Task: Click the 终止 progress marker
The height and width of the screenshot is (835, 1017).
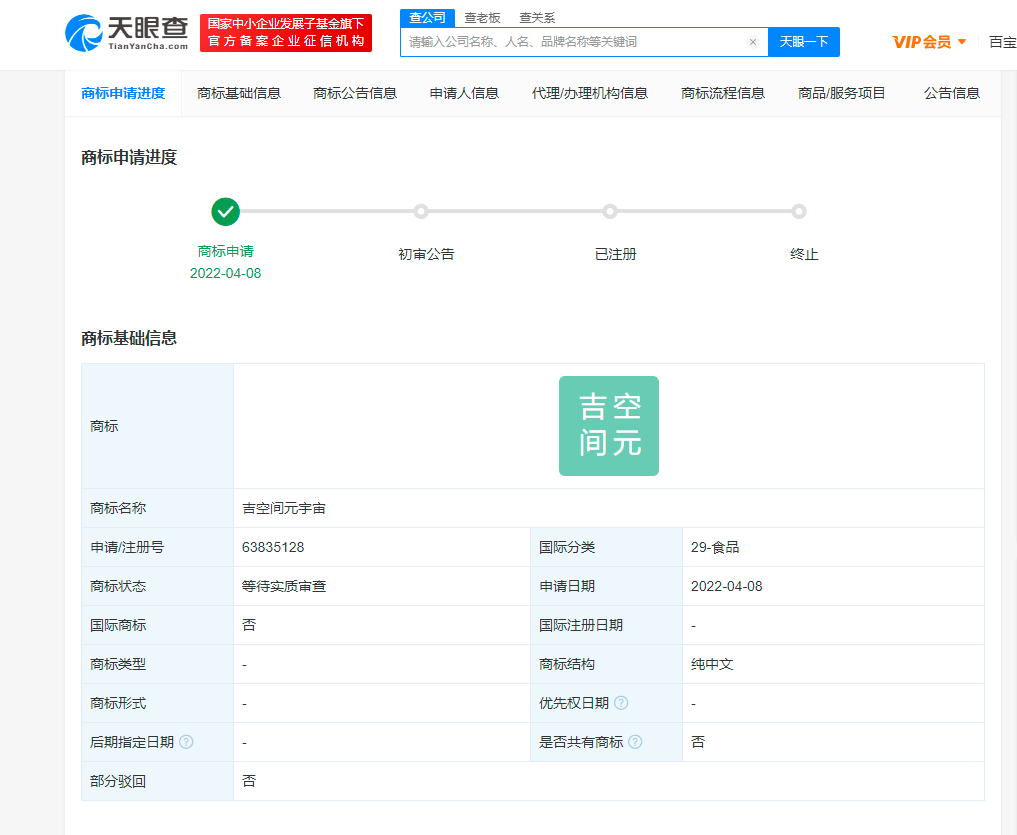Action: click(x=799, y=212)
